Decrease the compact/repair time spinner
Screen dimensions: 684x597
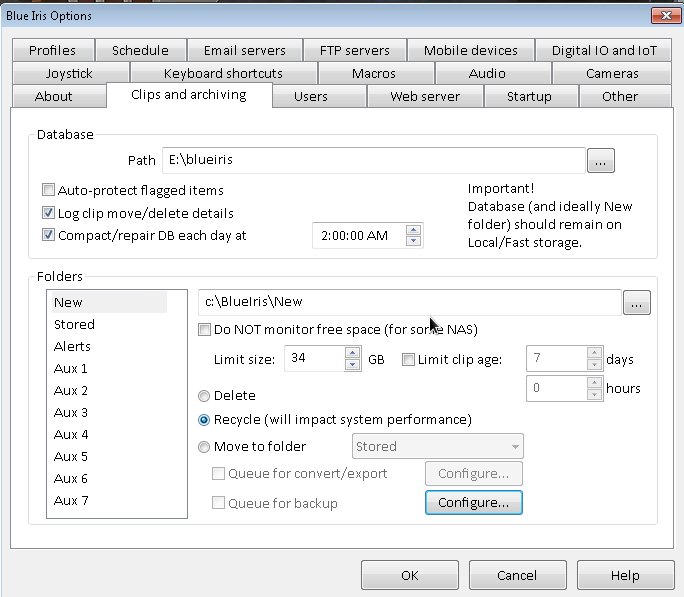413,241
